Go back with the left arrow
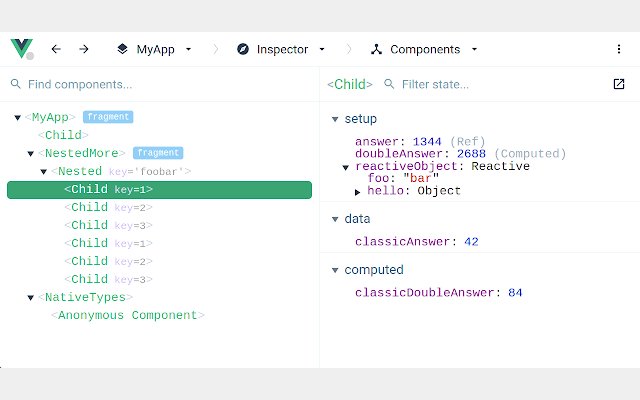Viewport: 640px width, 400px height. coord(56,49)
